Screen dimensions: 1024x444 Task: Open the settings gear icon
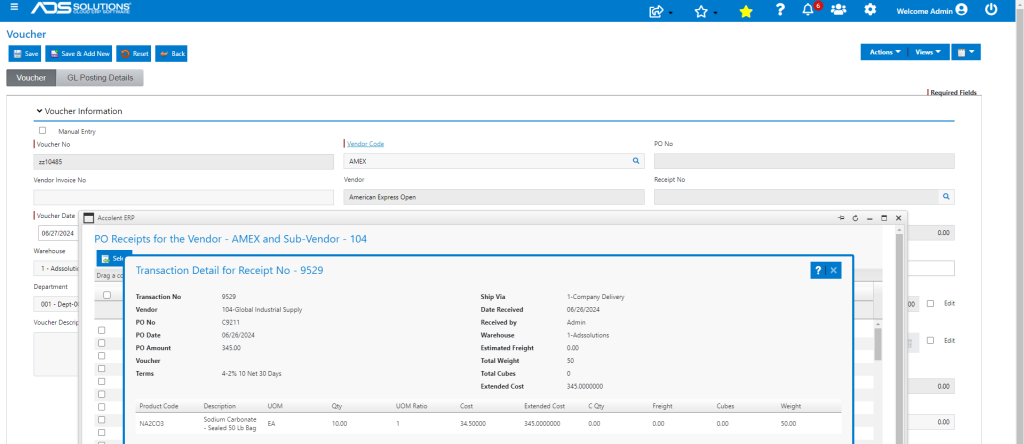[870, 10]
